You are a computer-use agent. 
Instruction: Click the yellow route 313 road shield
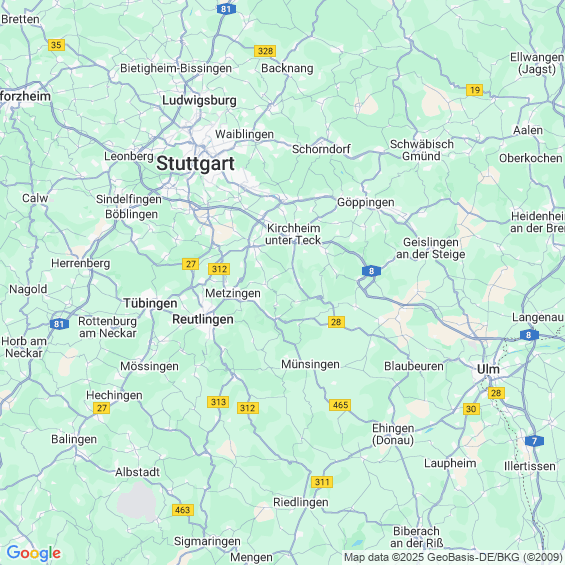tap(218, 402)
